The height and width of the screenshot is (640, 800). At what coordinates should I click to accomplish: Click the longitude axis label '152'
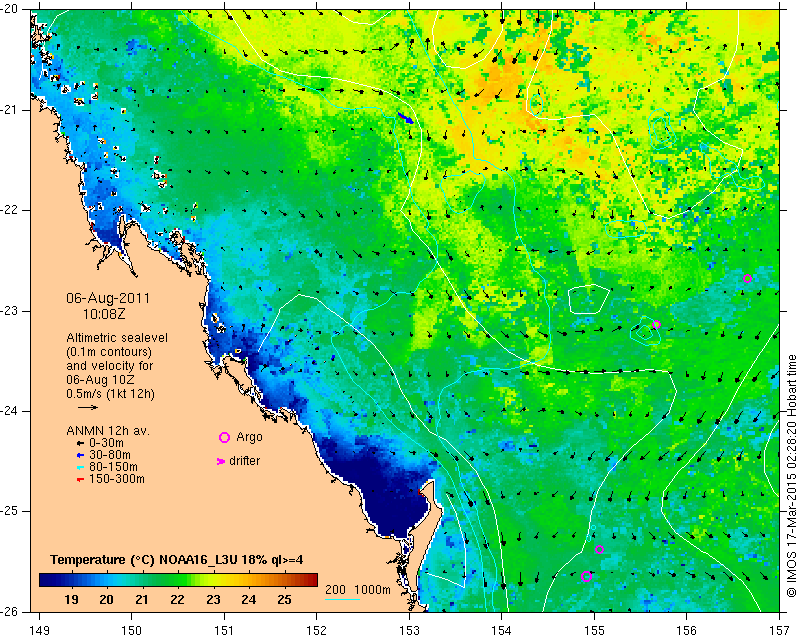click(x=317, y=631)
